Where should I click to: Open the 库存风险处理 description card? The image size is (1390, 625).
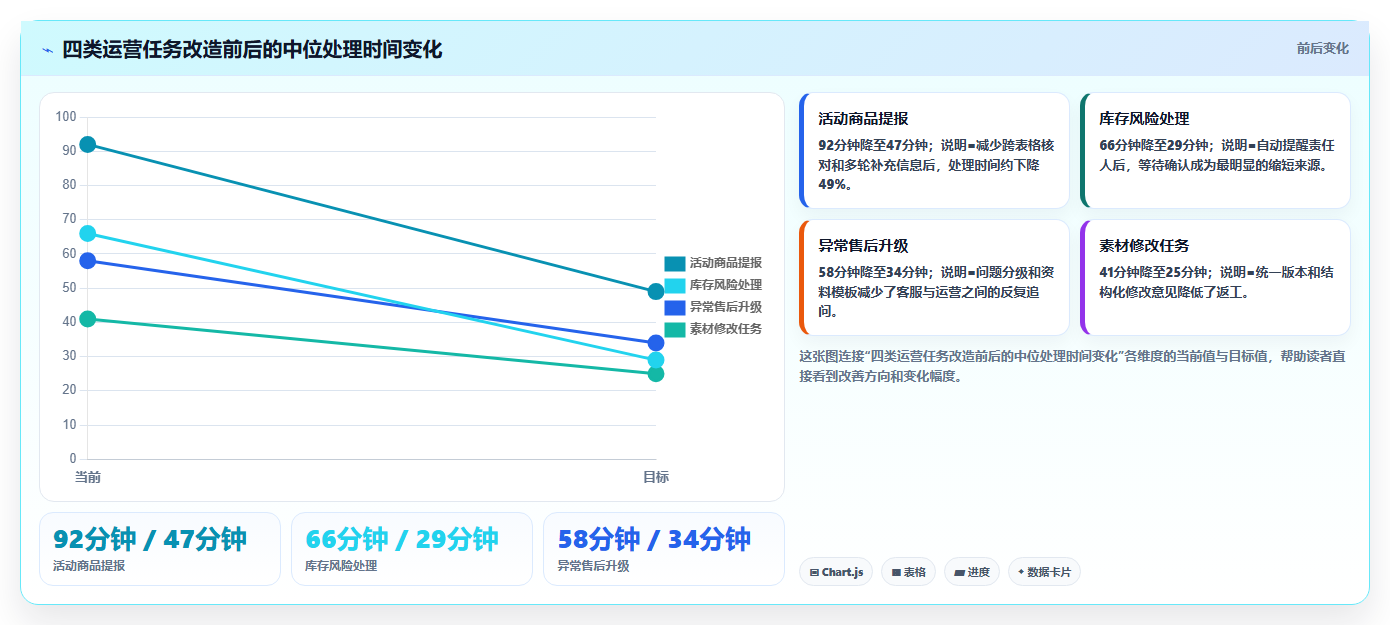point(1215,150)
